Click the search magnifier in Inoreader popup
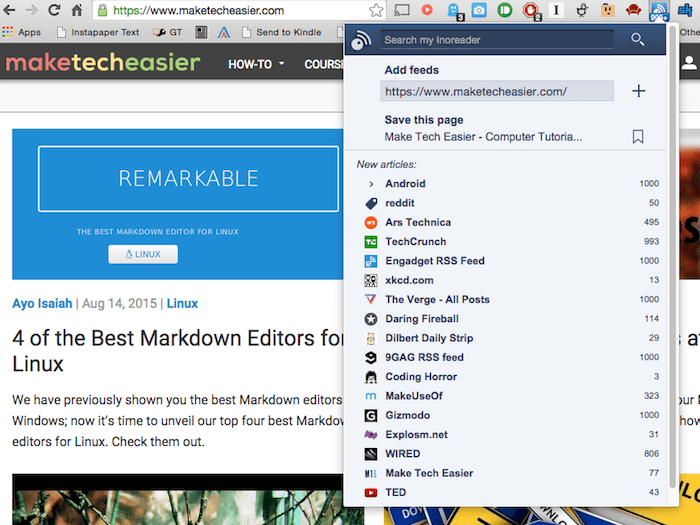 coord(638,40)
